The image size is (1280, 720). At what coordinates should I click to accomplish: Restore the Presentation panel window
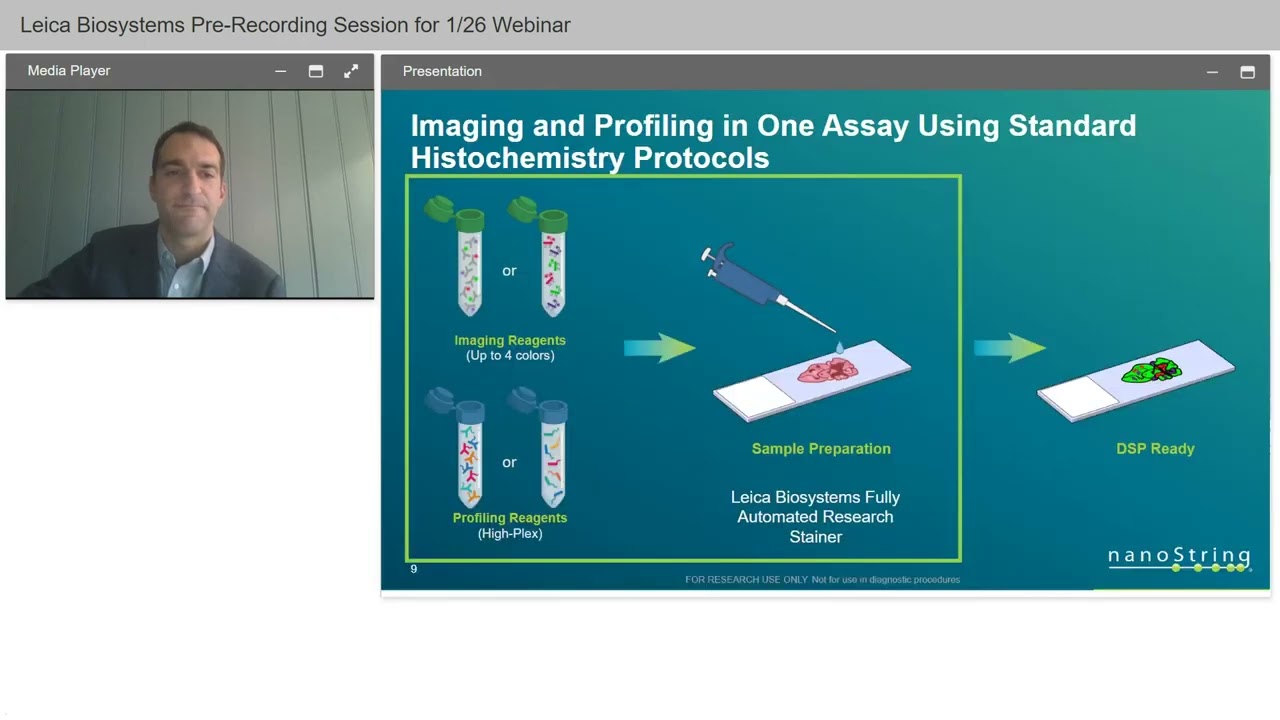pos(1247,72)
